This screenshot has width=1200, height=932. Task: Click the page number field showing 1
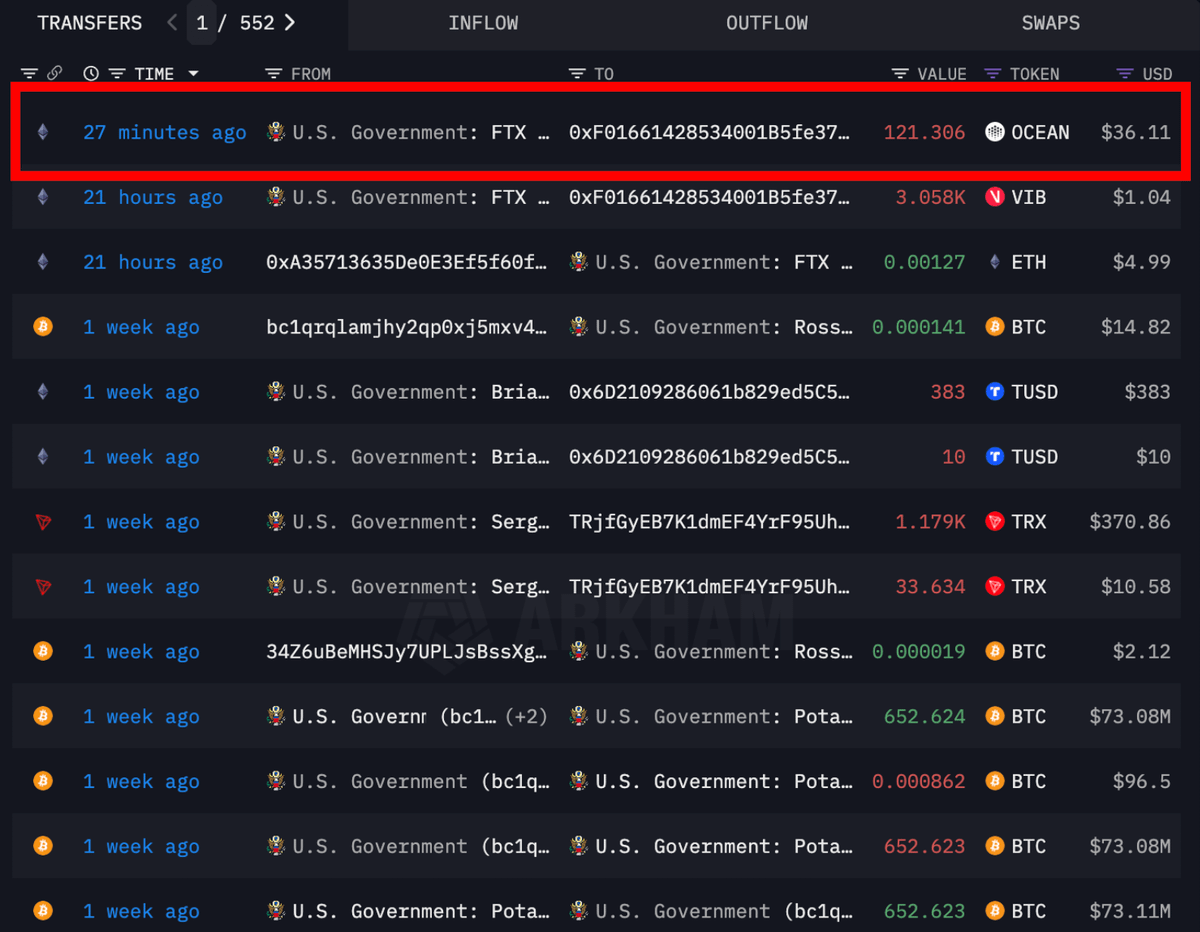202,23
